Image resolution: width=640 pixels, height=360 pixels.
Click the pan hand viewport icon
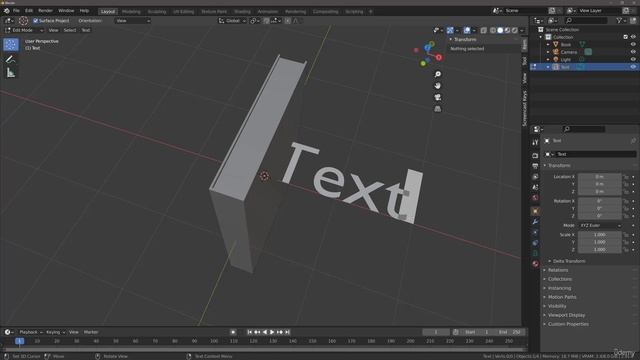coord(438,86)
